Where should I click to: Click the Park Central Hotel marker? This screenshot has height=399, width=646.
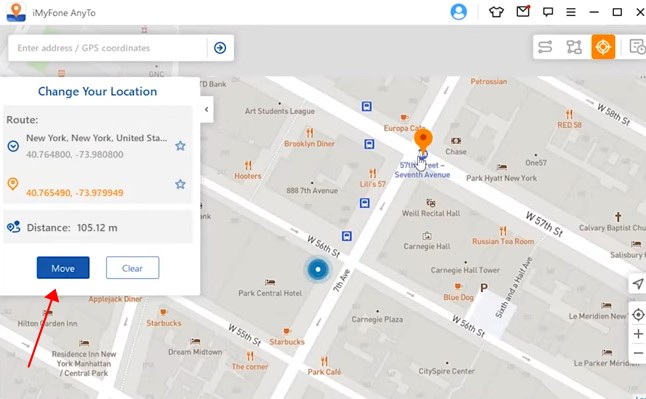coord(270,282)
